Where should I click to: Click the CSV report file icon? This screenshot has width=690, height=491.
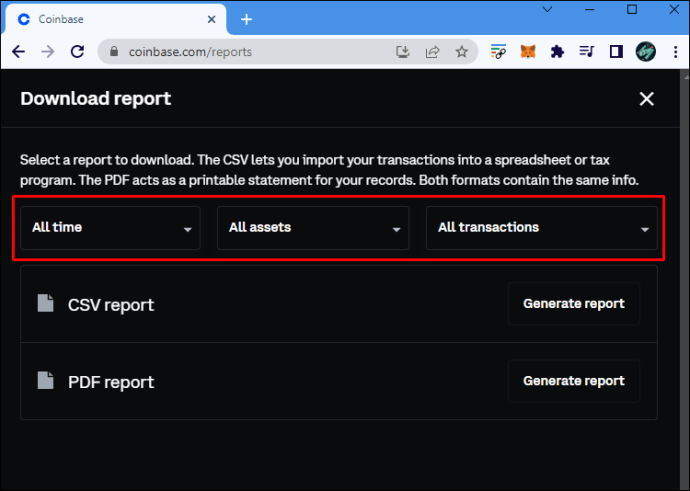click(x=45, y=303)
